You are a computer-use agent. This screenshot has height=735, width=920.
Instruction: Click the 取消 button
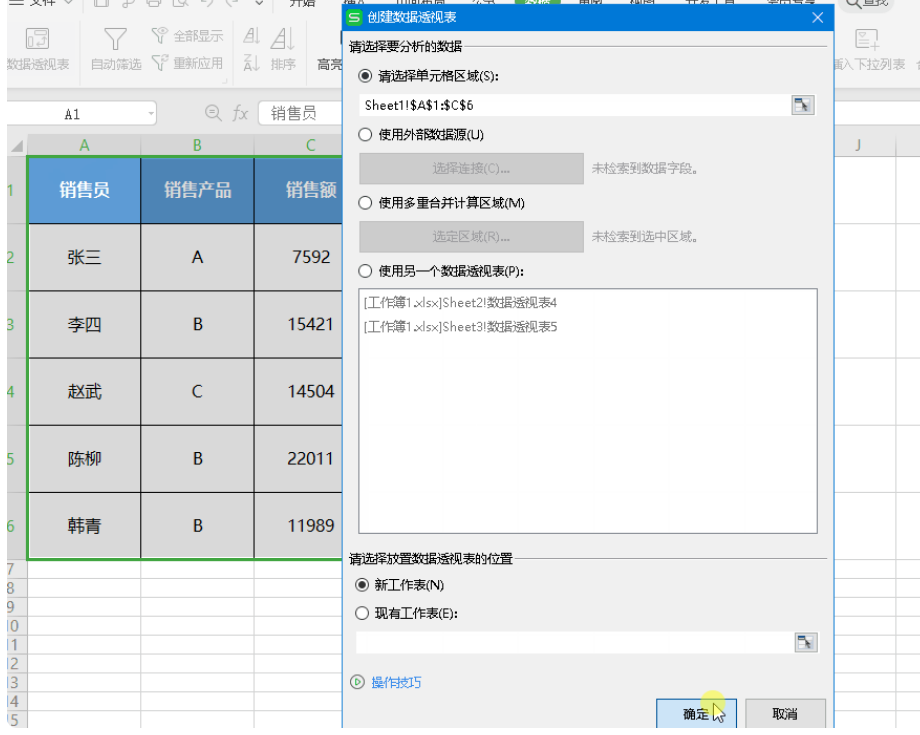click(x=785, y=713)
